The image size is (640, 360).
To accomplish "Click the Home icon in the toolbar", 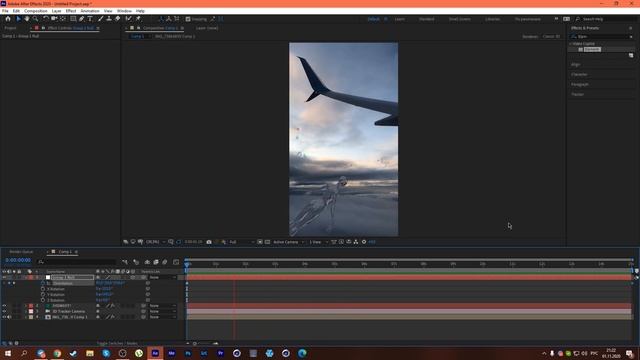I will coord(8,19).
